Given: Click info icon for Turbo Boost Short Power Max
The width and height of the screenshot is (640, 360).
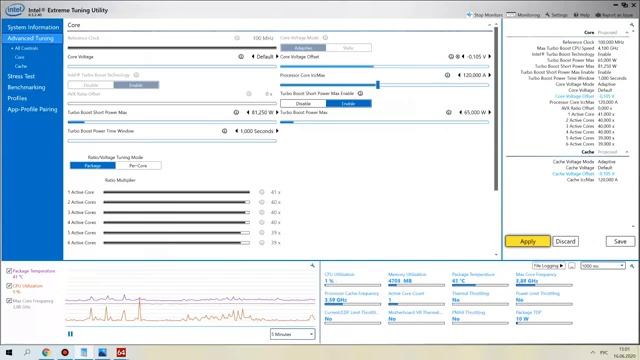Looking at the screenshot, I should coord(236,112).
